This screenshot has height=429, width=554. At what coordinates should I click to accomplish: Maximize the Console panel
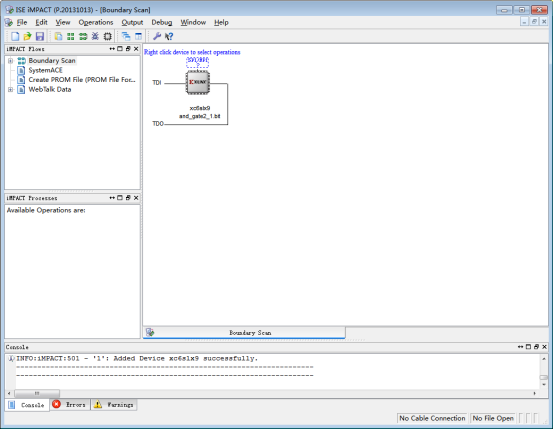pos(529,347)
